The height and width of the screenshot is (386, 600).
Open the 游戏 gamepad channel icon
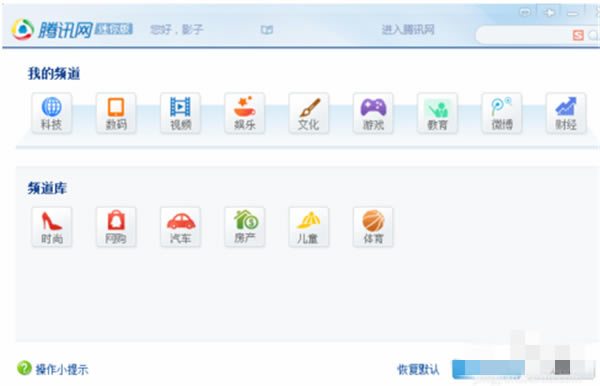pyautogui.click(x=373, y=113)
